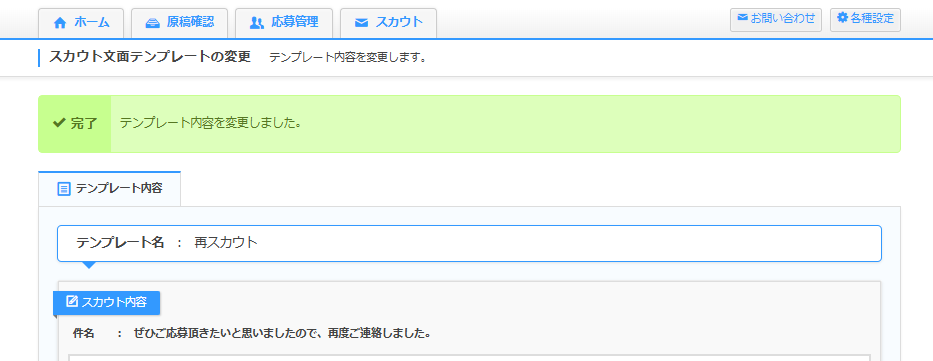Viewport: 933px width, 361px height.
Task: Click the people icon beside 応募管理
Action: pyautogui.click(x=256, y=23)
